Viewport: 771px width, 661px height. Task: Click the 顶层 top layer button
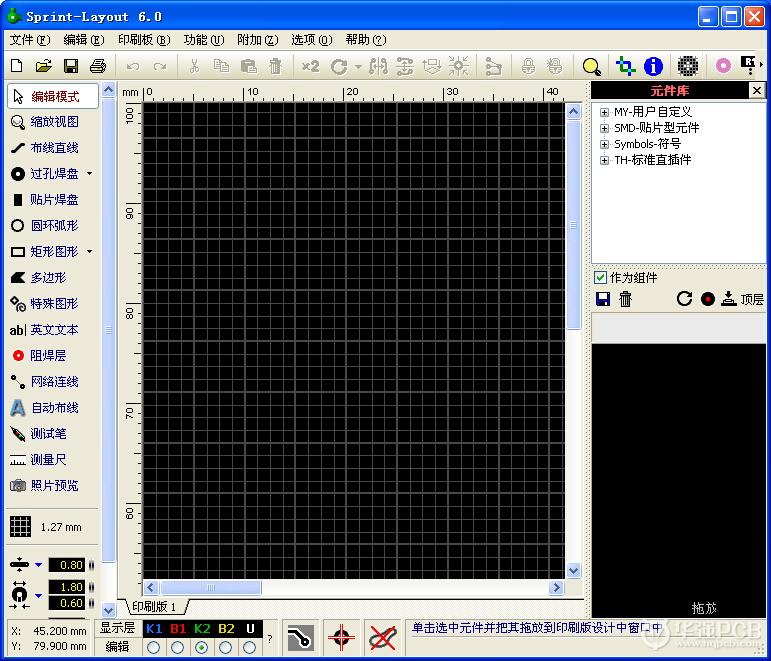743,299
